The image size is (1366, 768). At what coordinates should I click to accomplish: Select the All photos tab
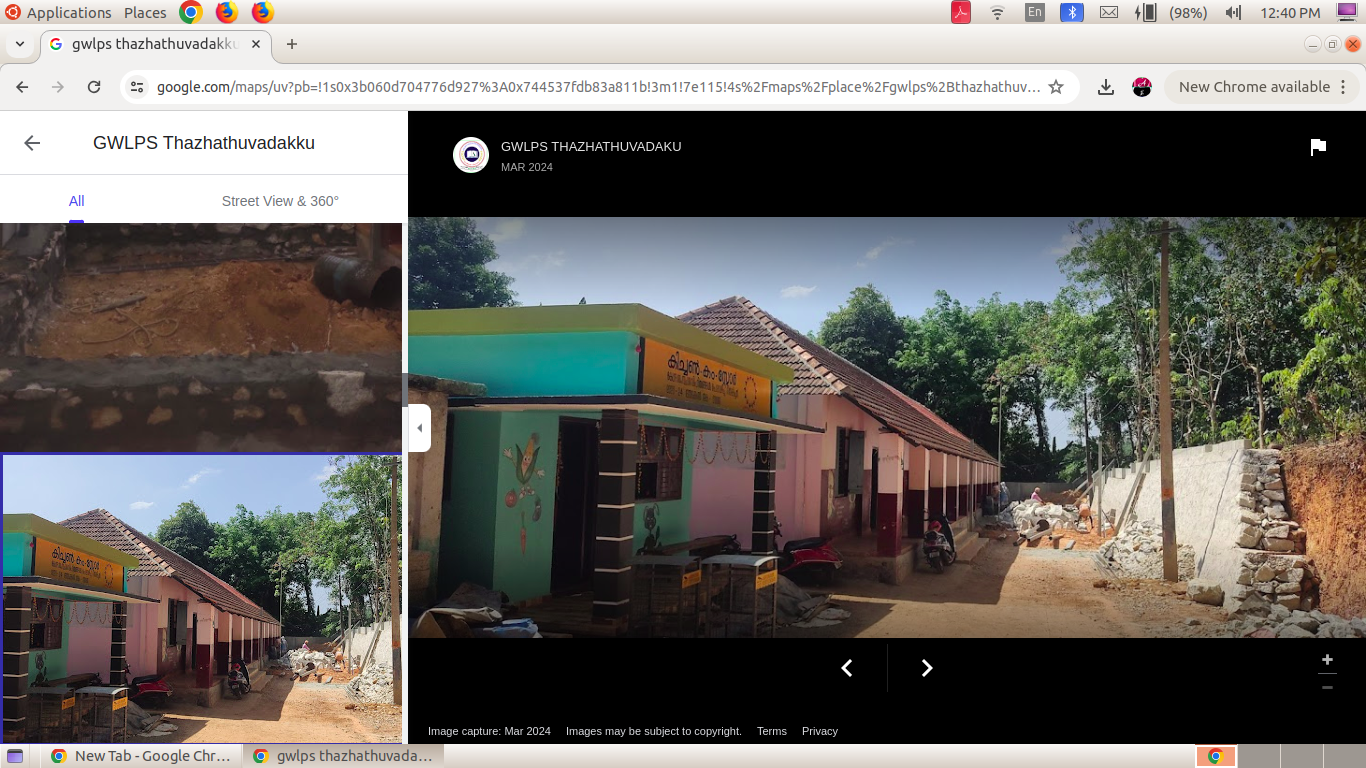76,201
